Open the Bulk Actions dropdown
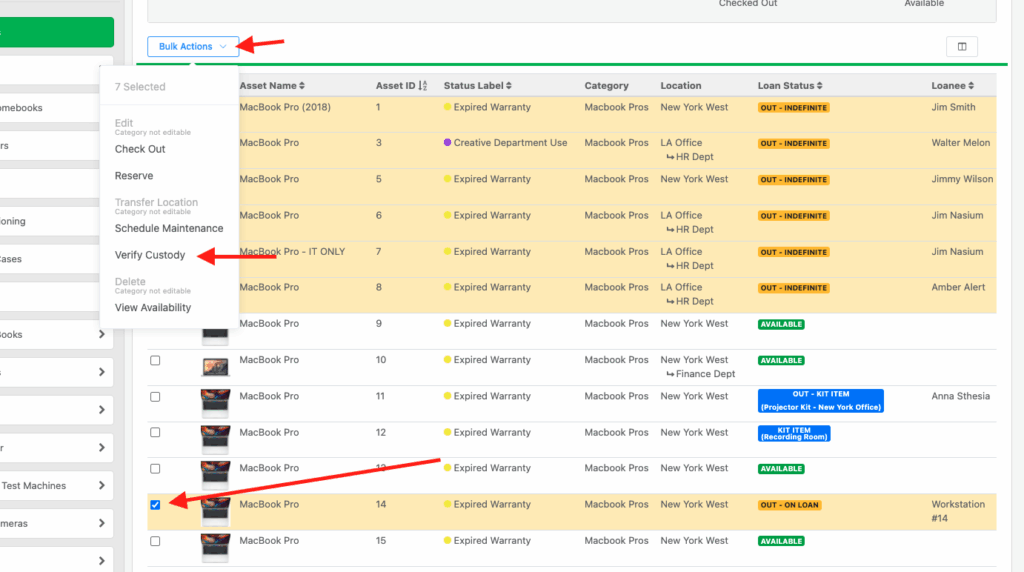Viewport: 1024px width, 572px height. tap(193, 46)
